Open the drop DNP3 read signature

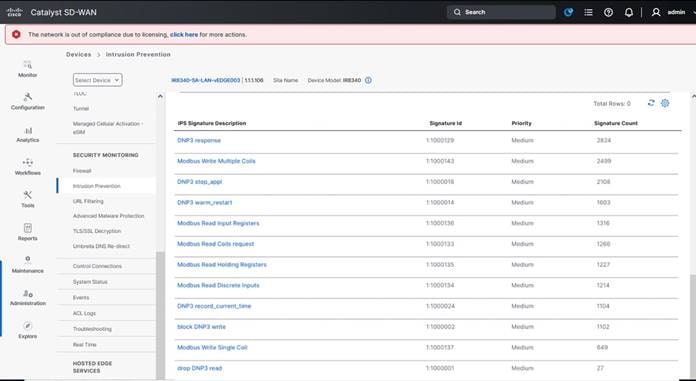point(199,368)
